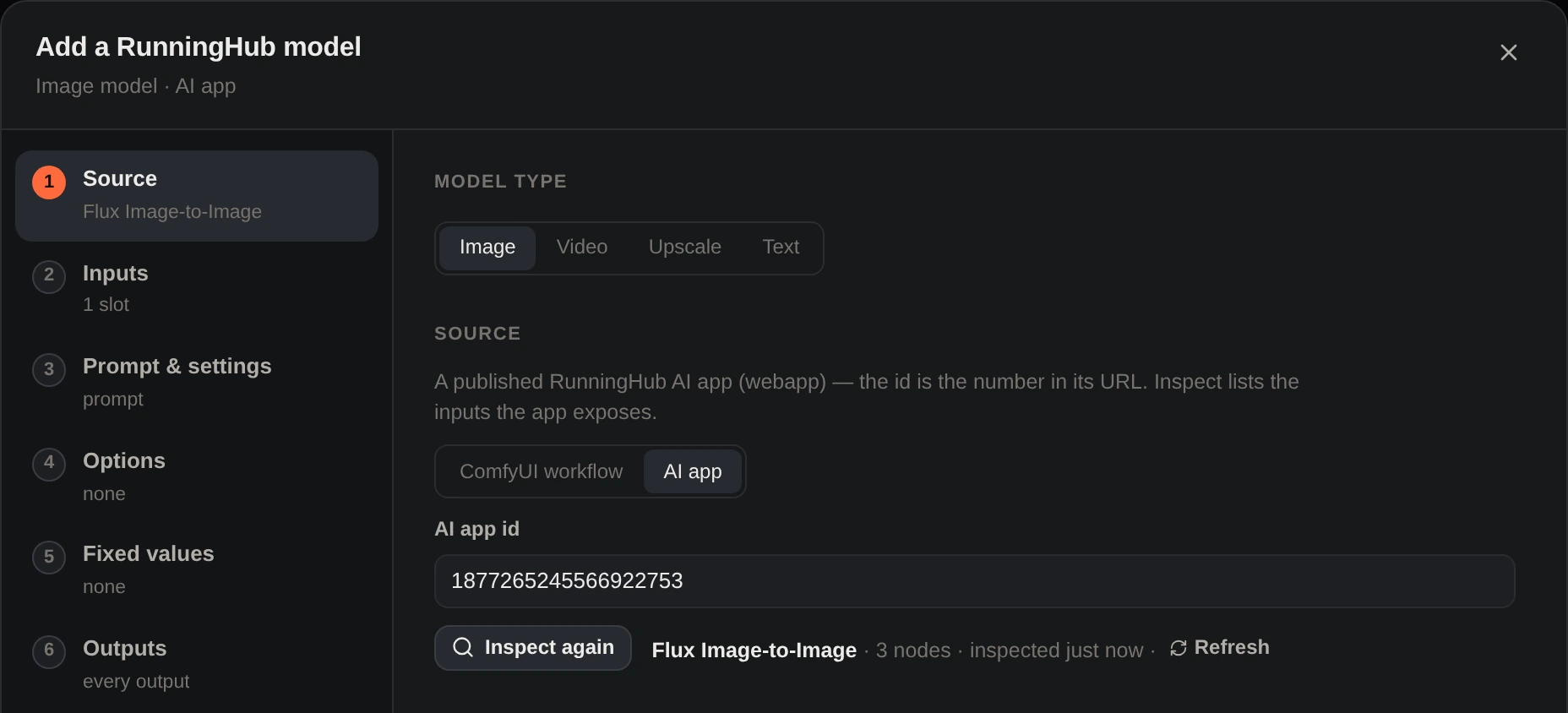This screenshot has height=713, width=1568.
Task: Select the step 1 number badge for Source
Action: coord(49,182)
